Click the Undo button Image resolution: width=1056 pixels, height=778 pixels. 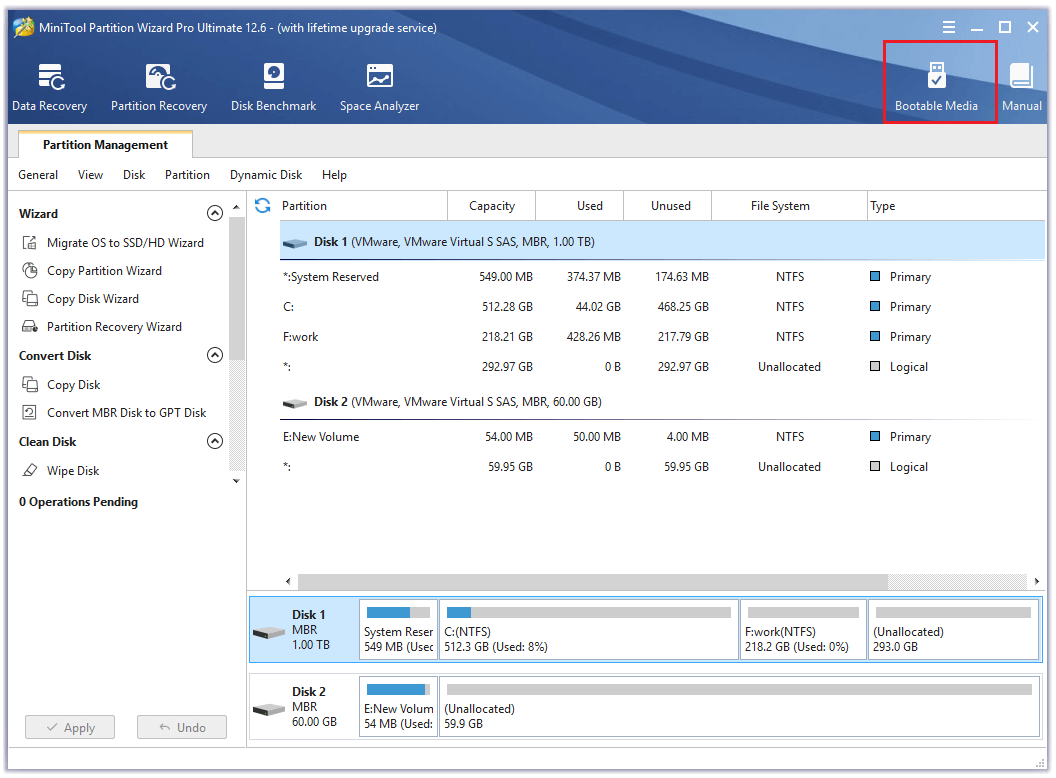(x=181, y=727)
